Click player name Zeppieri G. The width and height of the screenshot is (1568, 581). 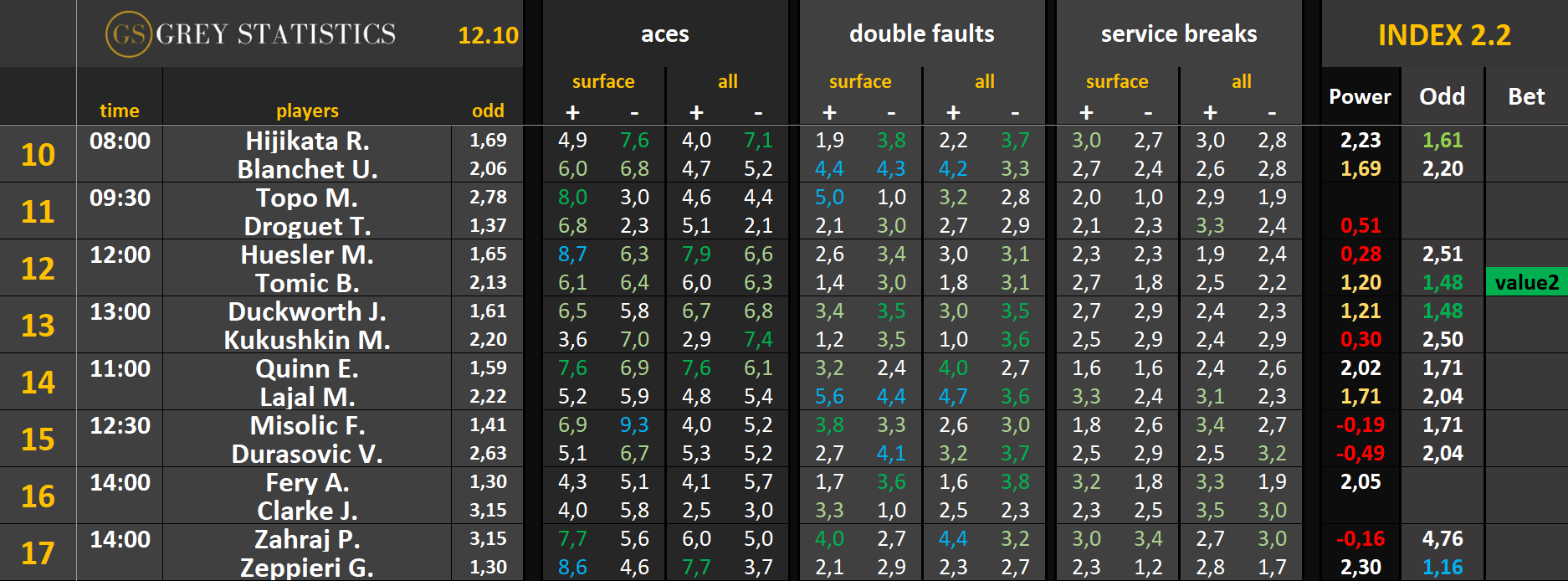[307, 568]
